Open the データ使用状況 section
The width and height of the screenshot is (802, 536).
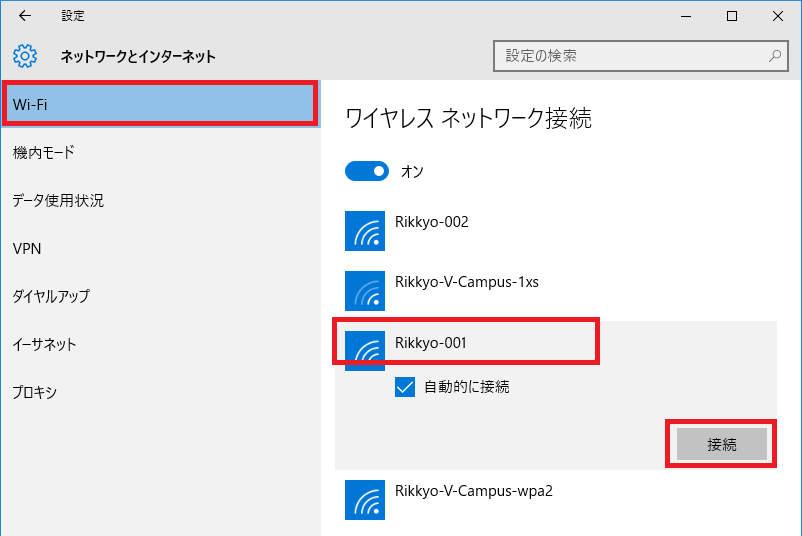tap(160, 200)
